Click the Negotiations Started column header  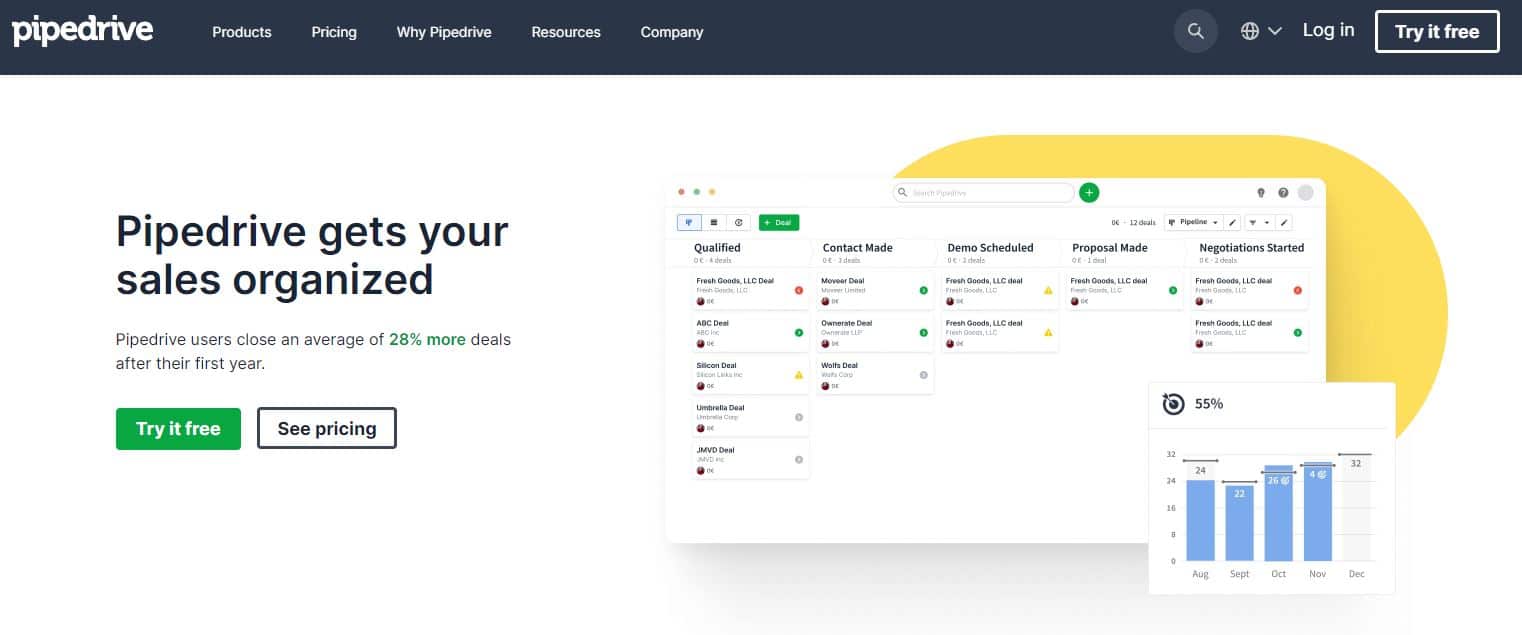[1251, 247]
